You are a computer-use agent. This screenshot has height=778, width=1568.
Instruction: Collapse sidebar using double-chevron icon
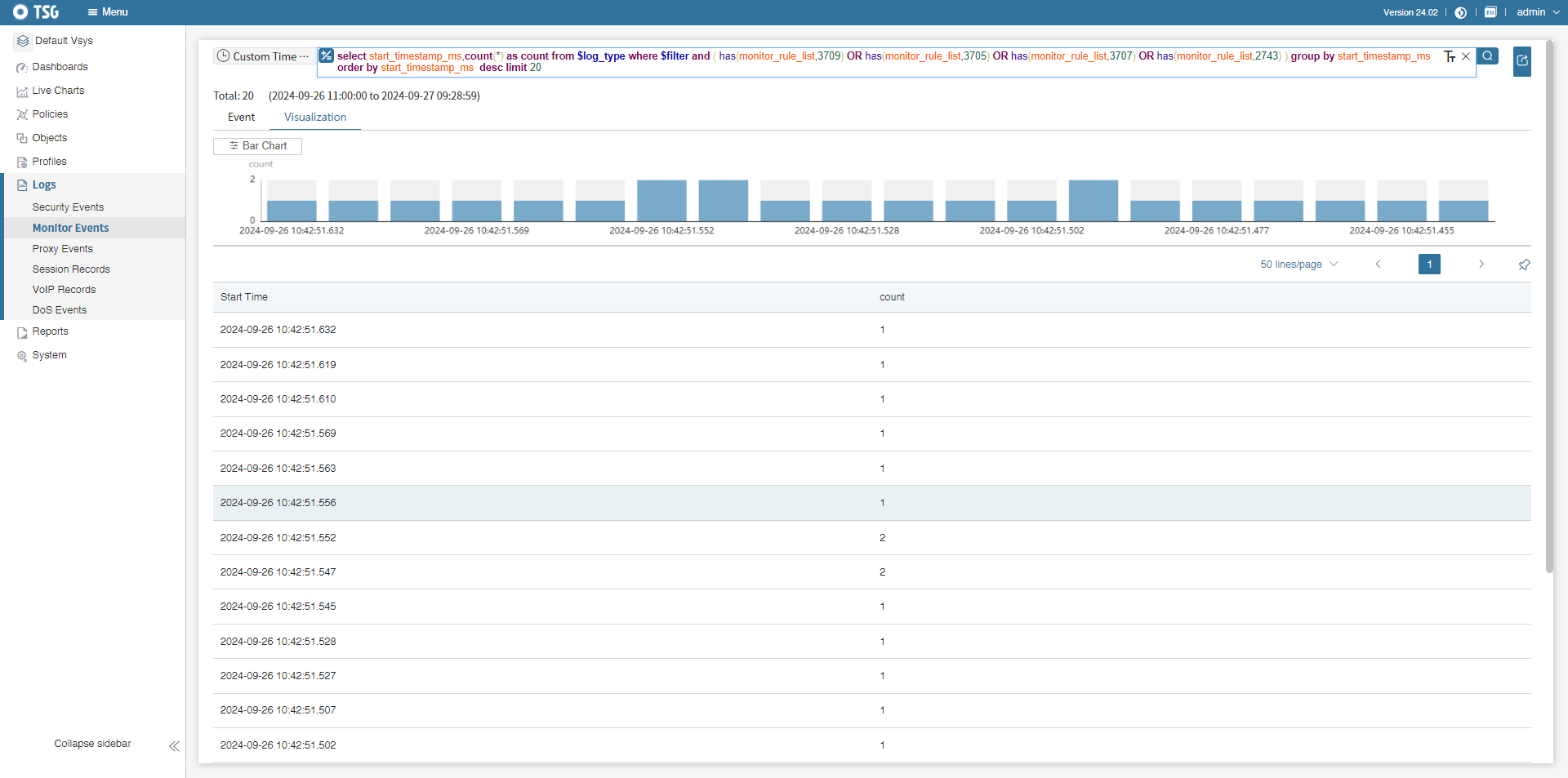pos(174,746)
